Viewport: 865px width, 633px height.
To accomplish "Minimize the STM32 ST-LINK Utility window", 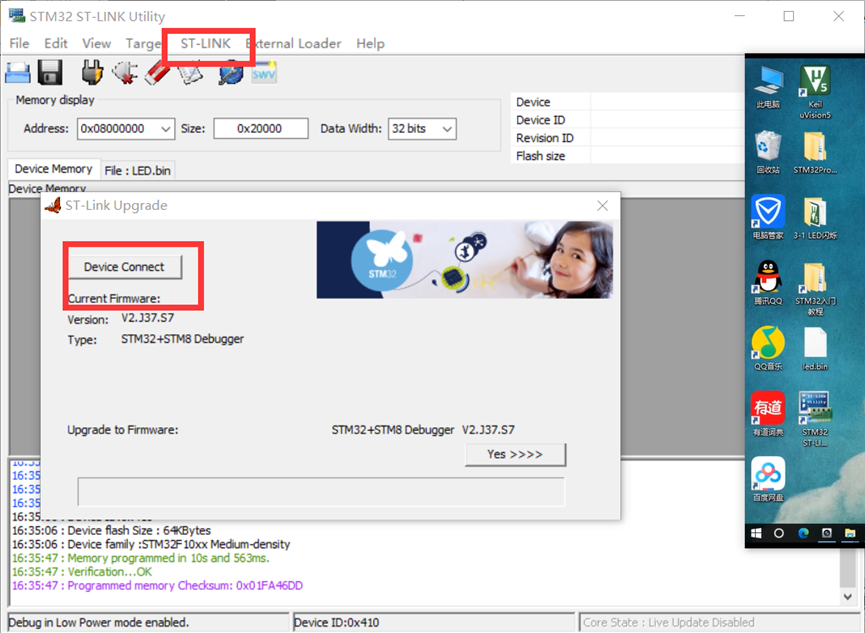I will tap(740, 16).
